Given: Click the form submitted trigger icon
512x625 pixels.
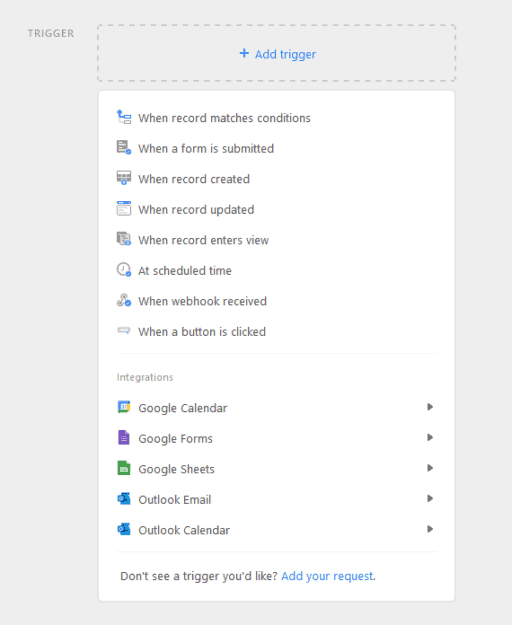Looking at the screenshot, I should [124, 147].
